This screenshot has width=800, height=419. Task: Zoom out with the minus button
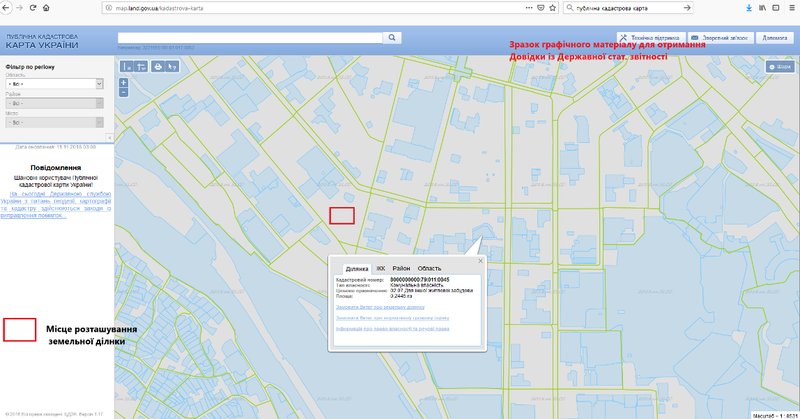[x=124, y=92]
